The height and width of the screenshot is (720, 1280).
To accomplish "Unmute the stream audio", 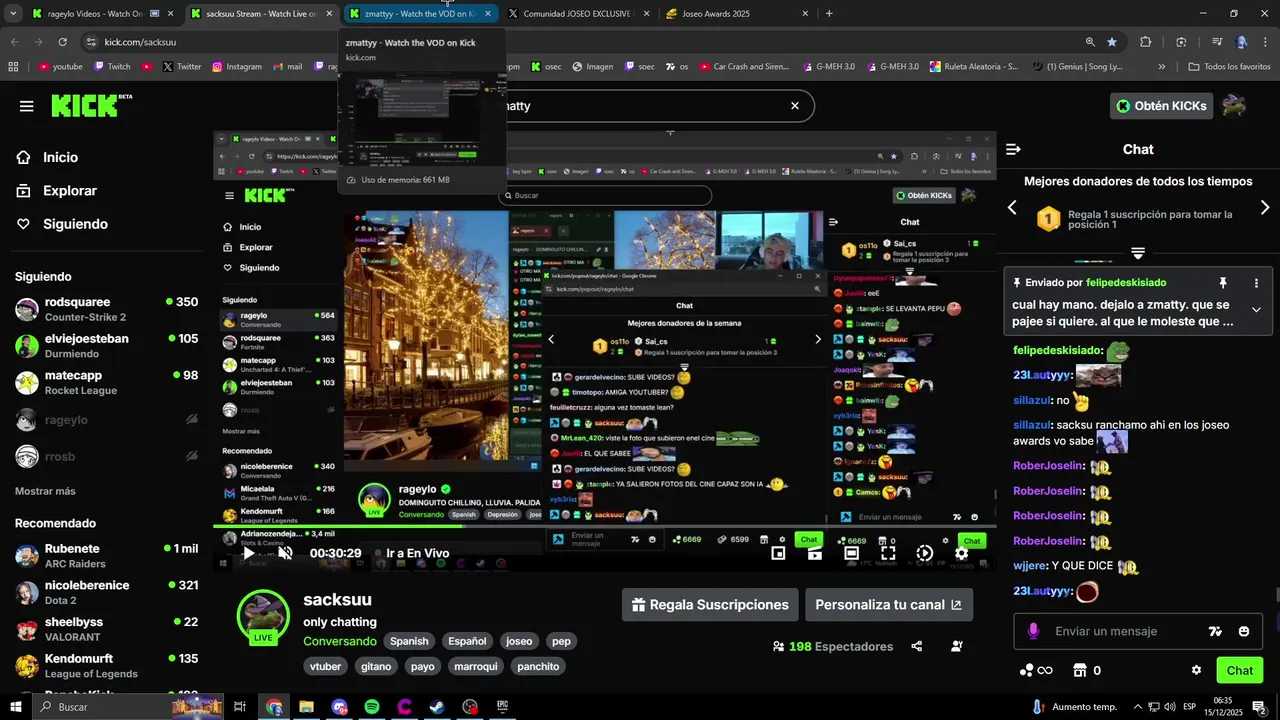I will [x=285, y=553].
